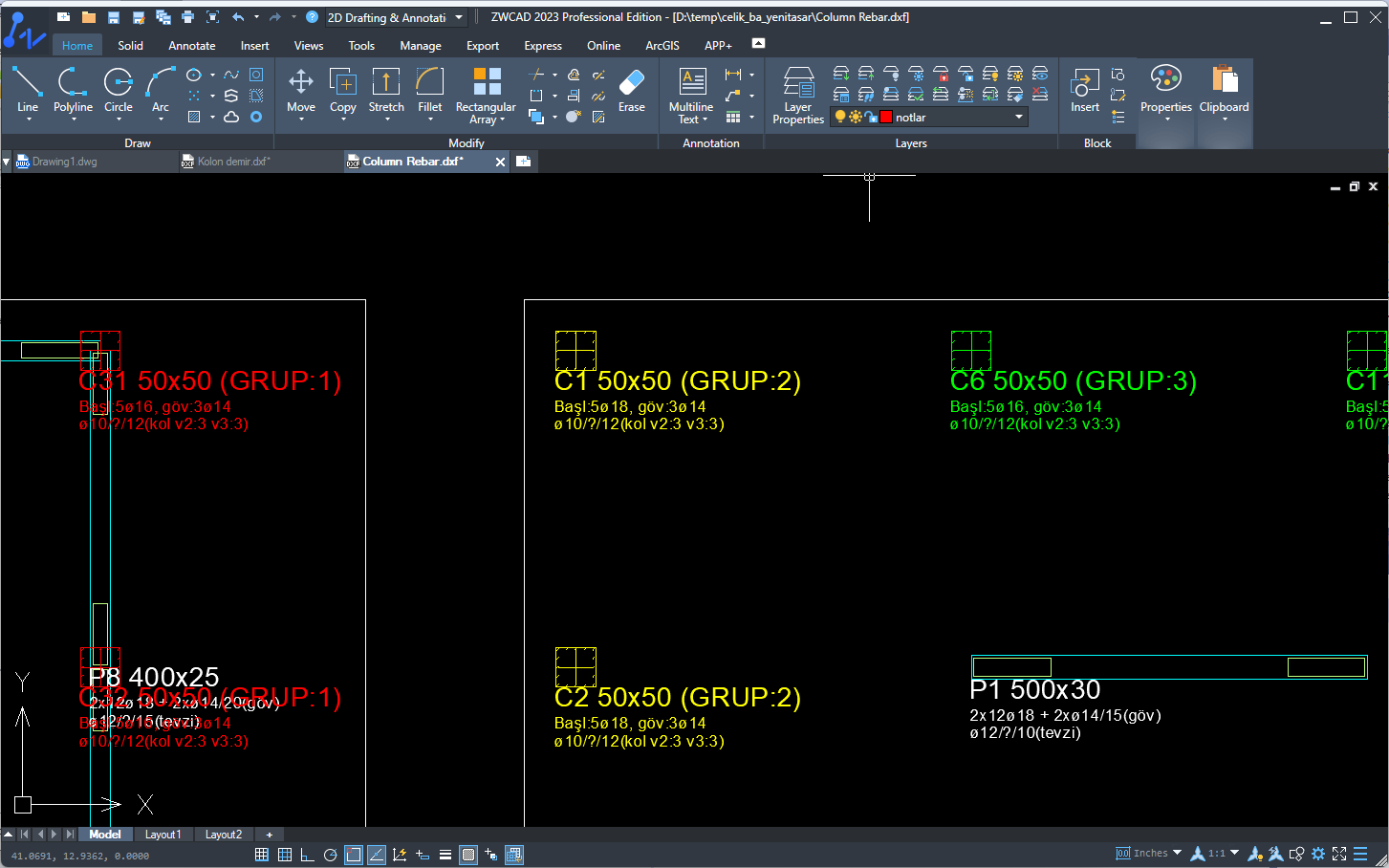Expand the Polyline tool dropdown arrow
1389x868 pixels.
[x=73, y=119]
